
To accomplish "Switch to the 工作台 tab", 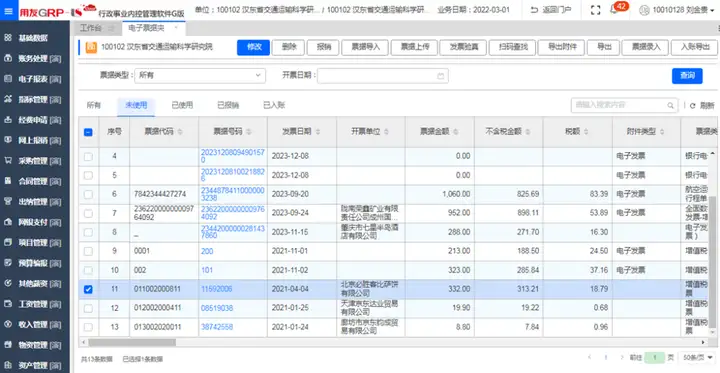I will [91, 28].
